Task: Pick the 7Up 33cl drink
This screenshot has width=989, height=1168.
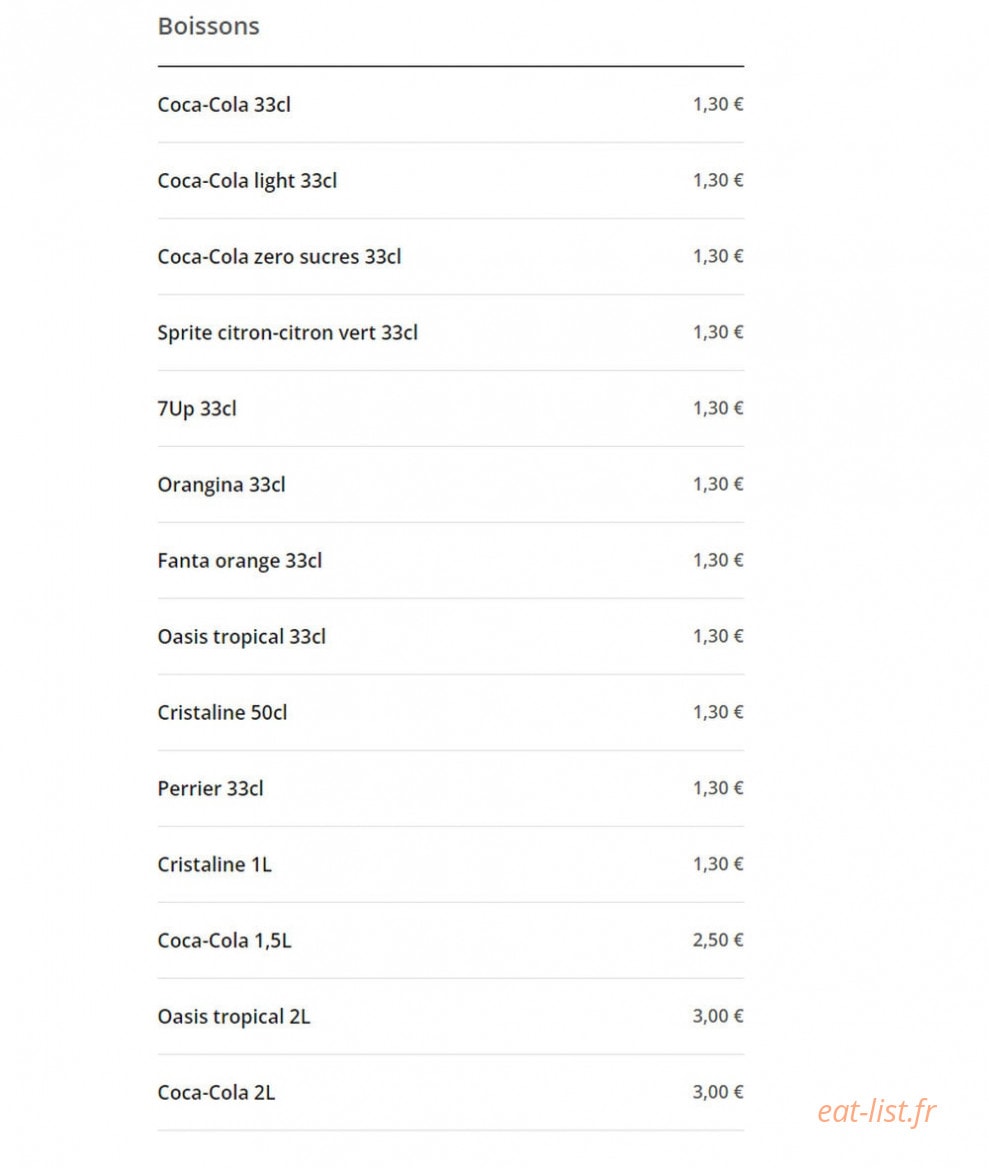Action: pyautogui.click(x=451, y=409)
